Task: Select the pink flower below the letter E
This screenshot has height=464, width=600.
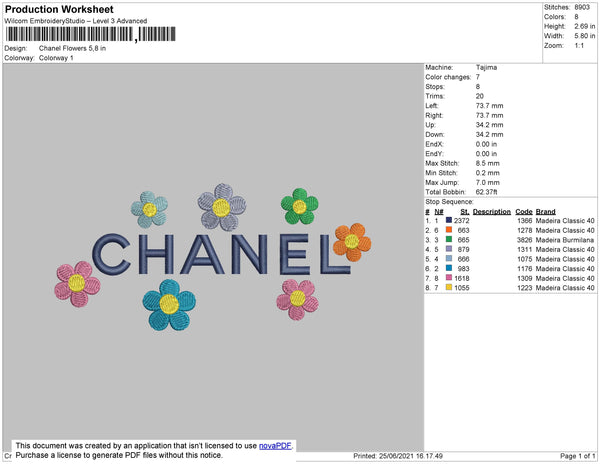Action: click(x=298, y=299)
